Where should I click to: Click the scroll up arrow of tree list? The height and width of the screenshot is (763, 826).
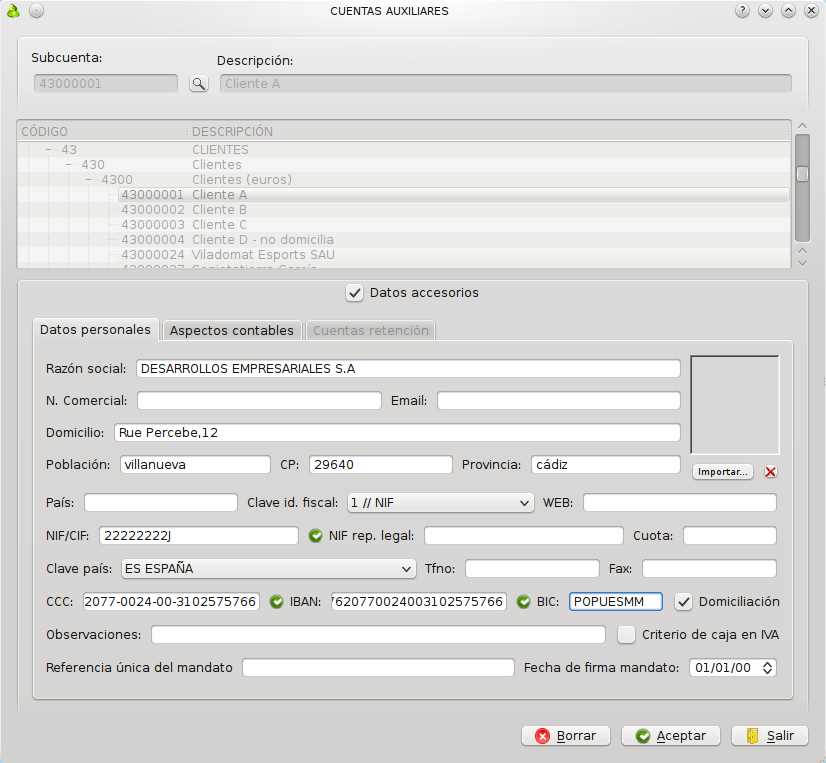[802, 126]
